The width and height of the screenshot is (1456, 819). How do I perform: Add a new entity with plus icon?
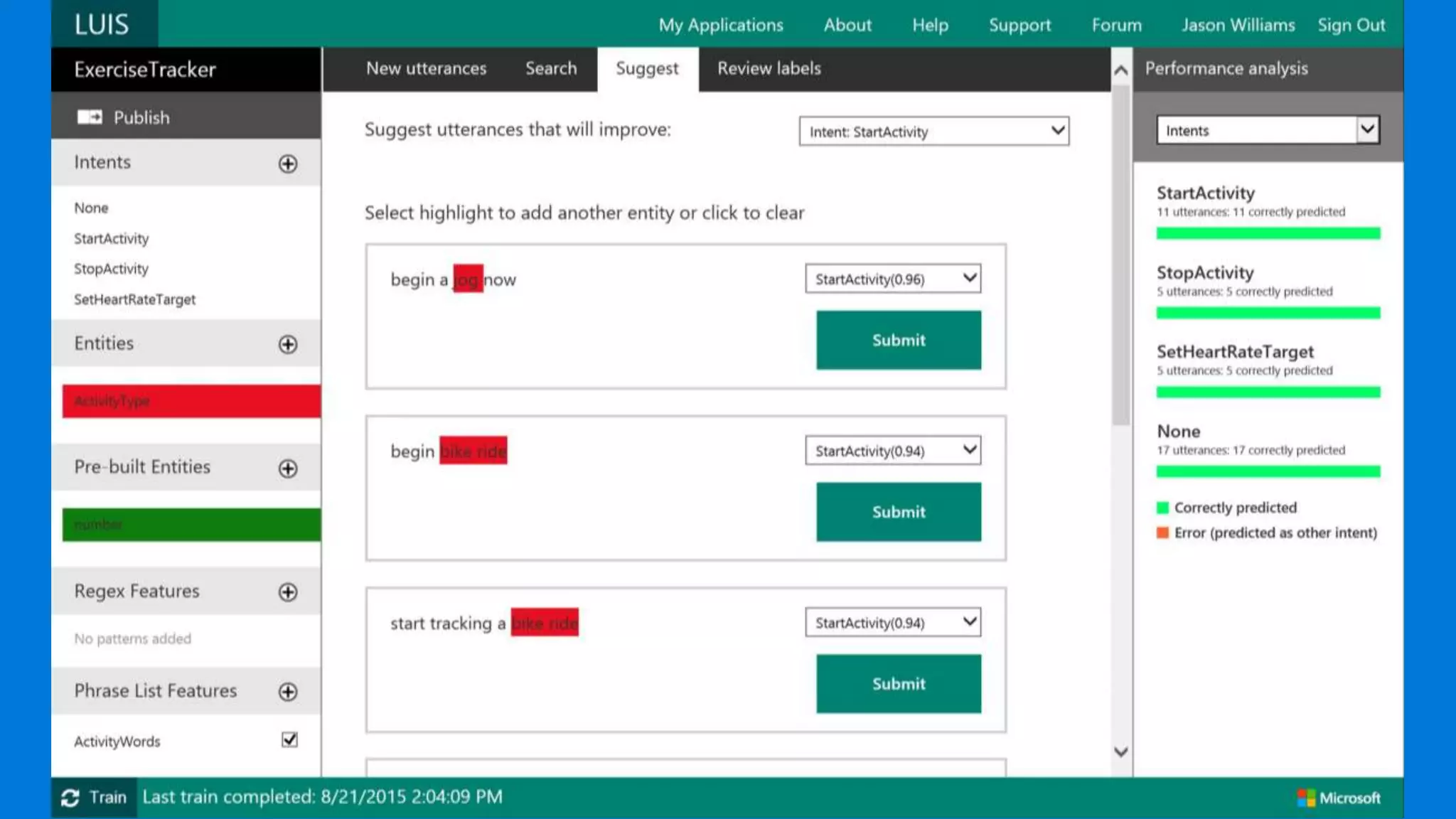coord(288,345)
